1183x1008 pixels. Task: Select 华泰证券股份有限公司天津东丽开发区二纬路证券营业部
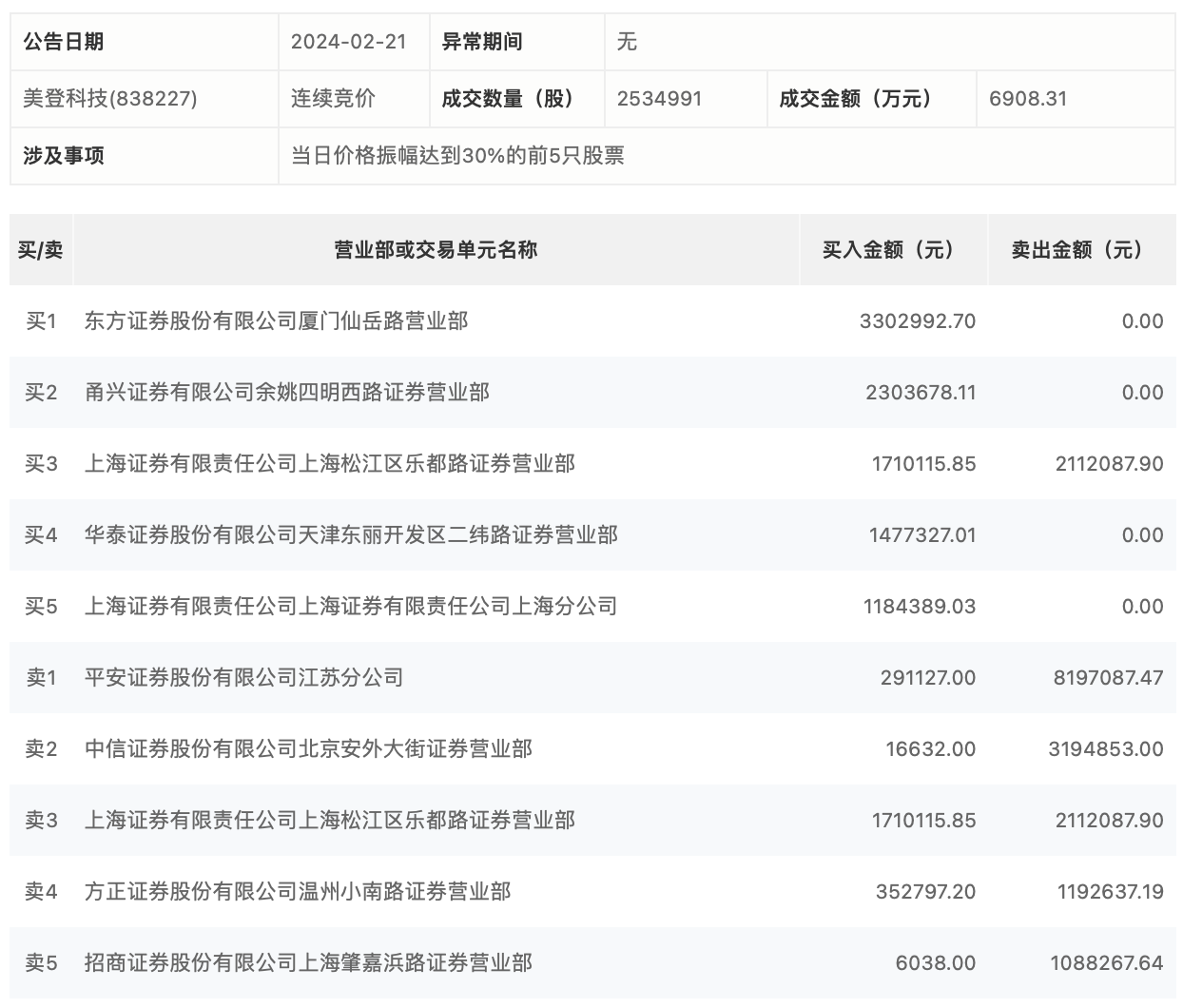pyautogui.click(x=351, y=535)
